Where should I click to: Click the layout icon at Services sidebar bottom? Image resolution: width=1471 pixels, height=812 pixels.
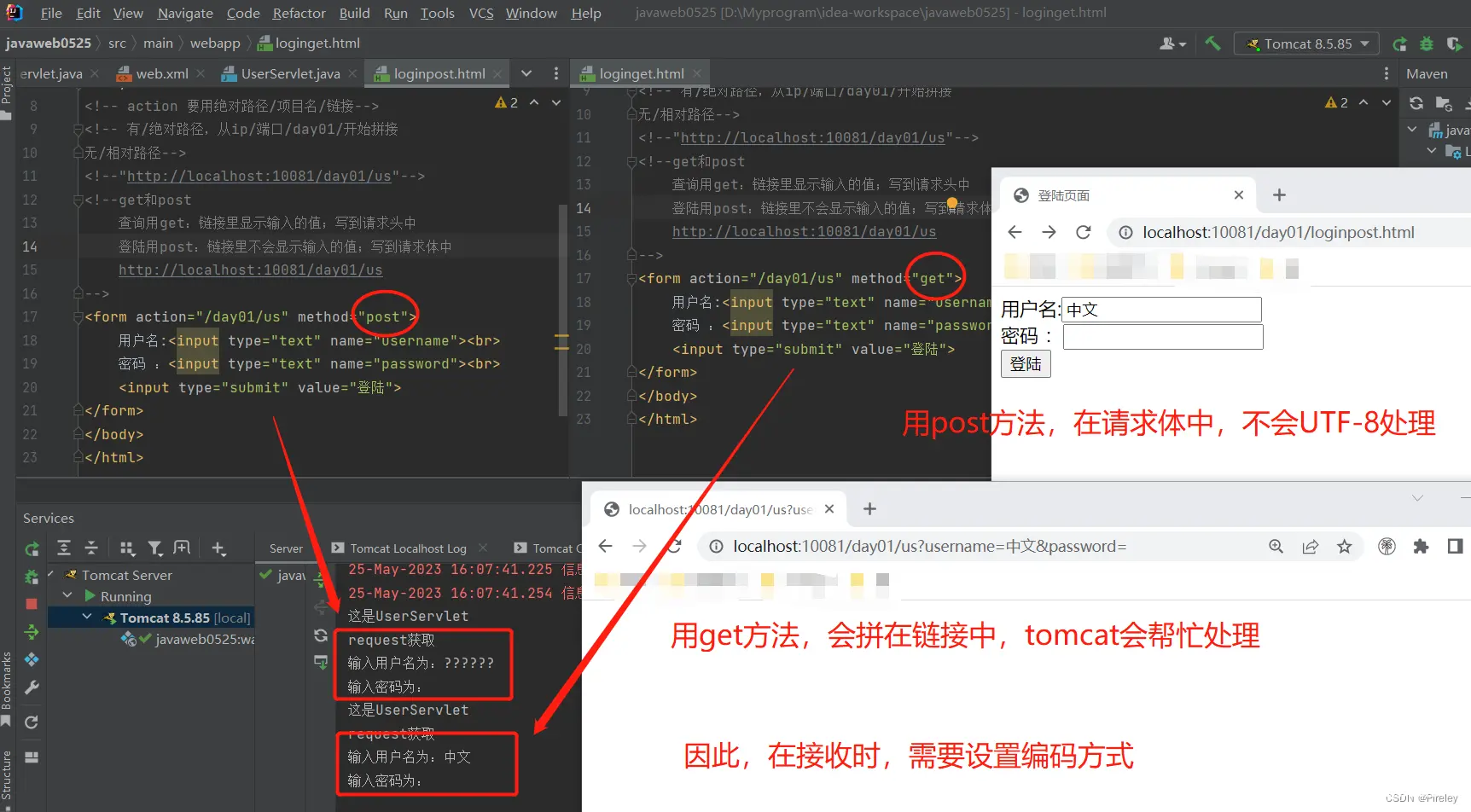point(32,757)
